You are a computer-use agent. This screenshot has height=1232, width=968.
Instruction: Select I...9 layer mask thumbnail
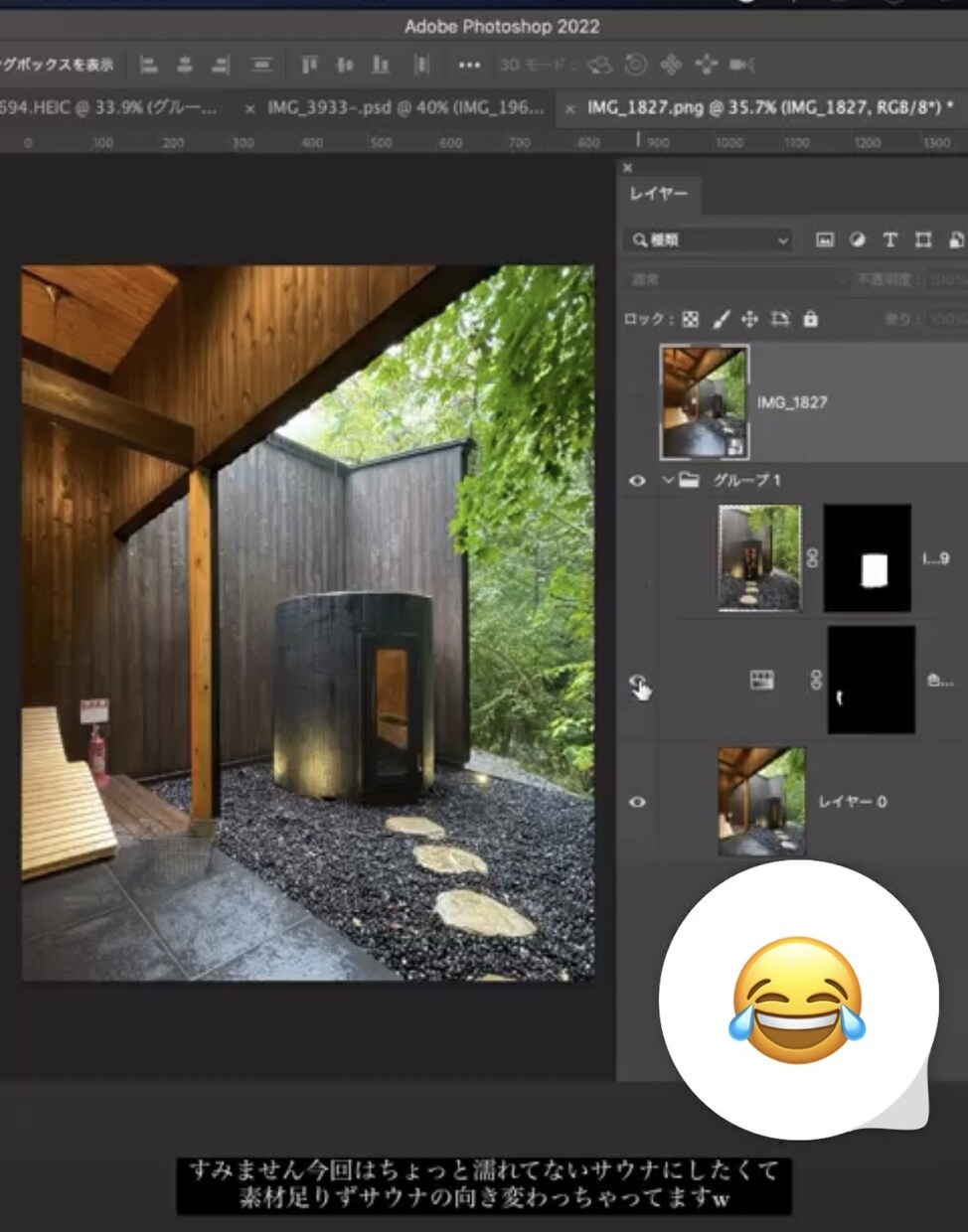click(x=868, y=557)
